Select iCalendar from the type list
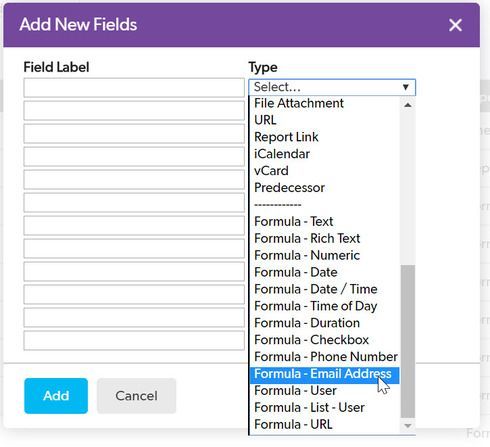 [282, 154]
